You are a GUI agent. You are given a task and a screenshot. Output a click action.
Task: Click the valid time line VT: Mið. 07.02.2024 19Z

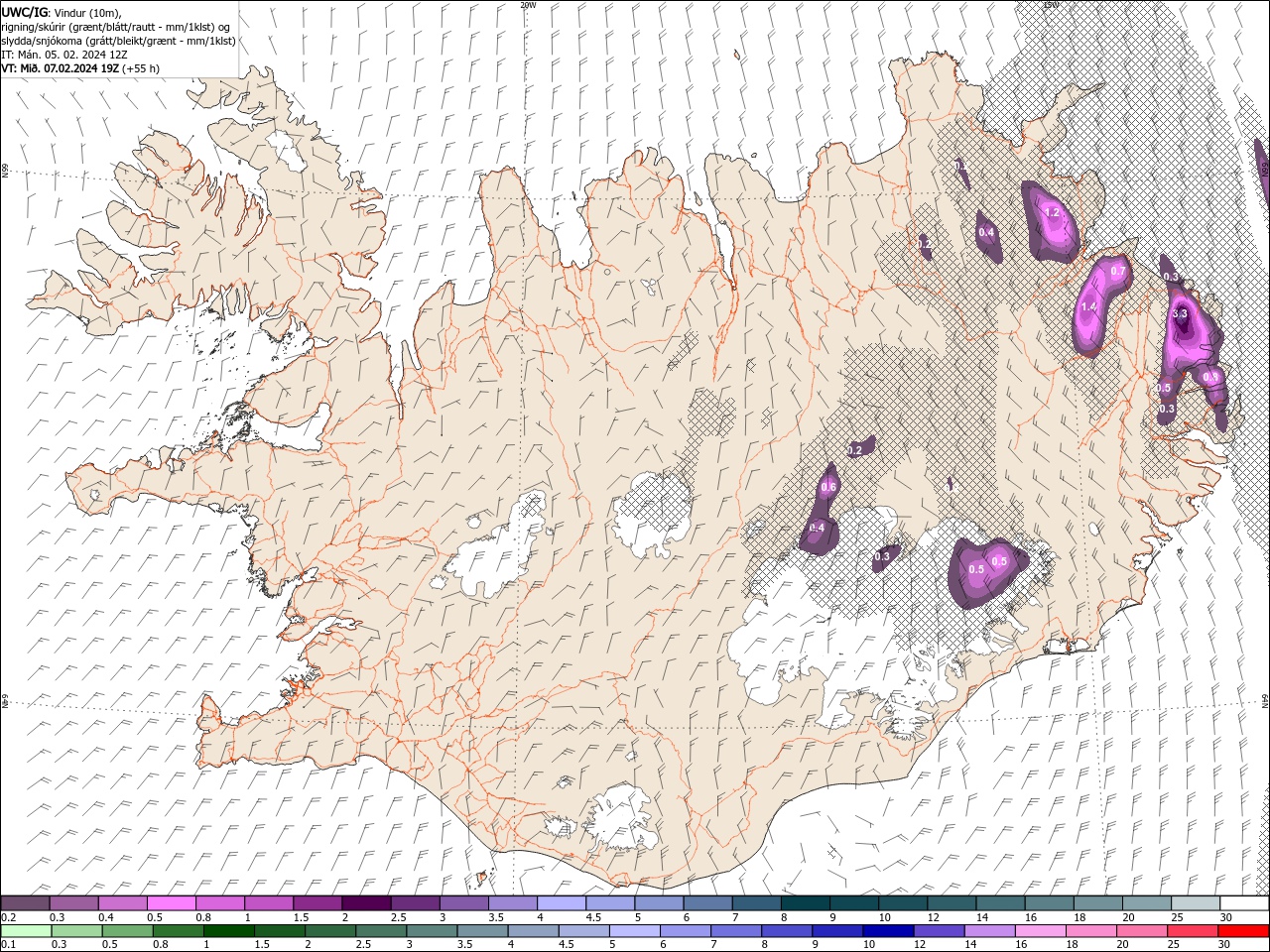pos(80,68)
